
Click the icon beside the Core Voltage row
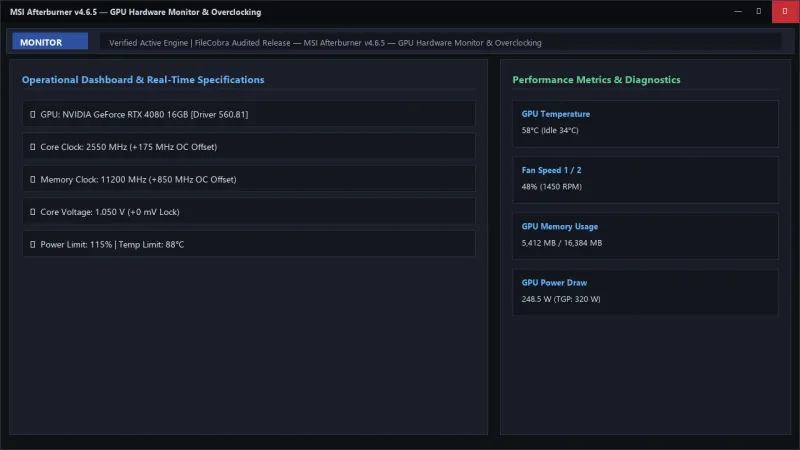click(x=33, y=212)
